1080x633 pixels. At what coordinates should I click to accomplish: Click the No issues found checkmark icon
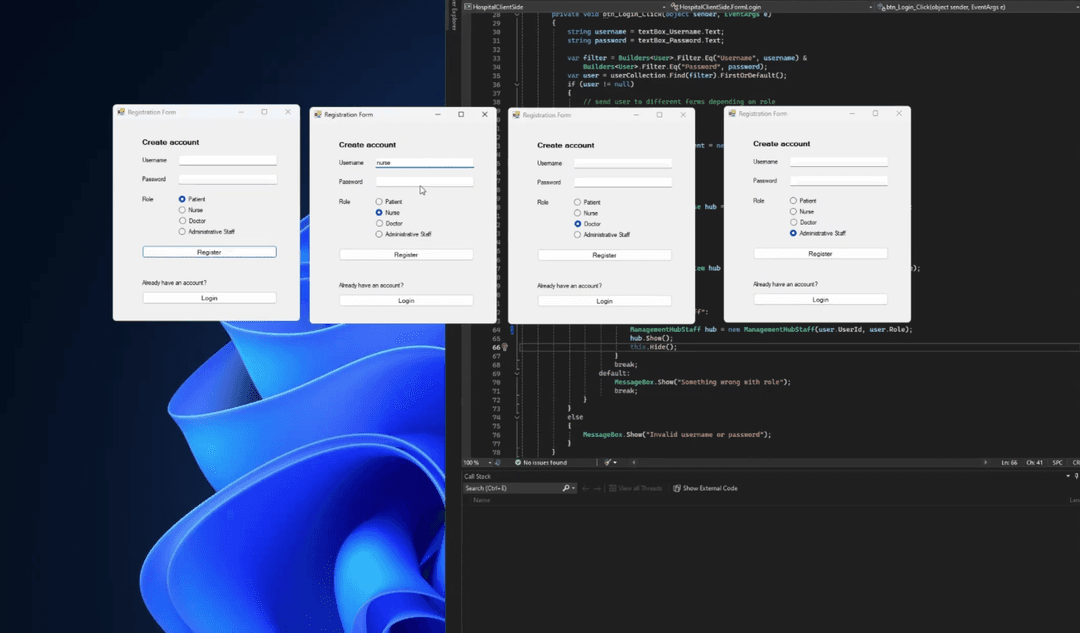coord(518,462)
